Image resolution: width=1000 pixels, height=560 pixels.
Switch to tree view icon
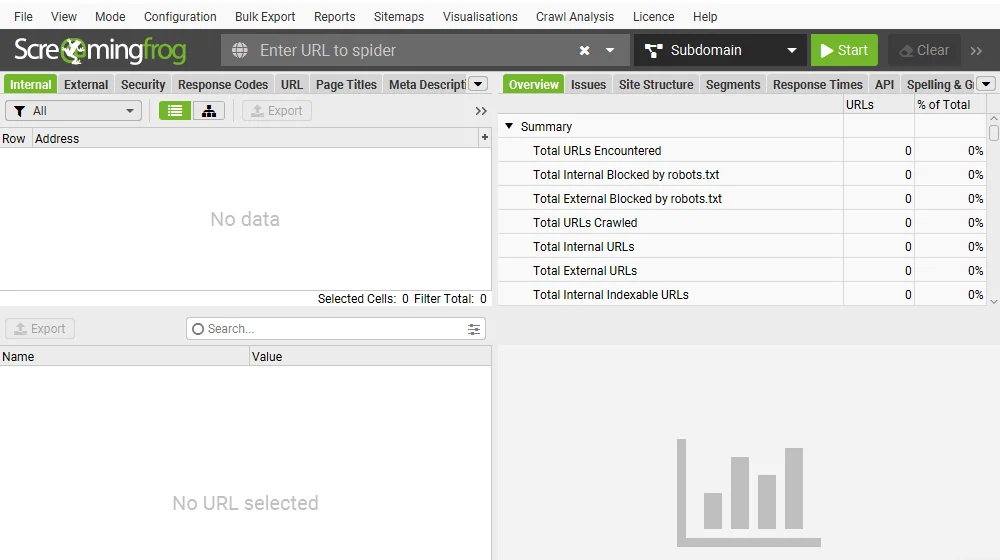click(x=209, y=111)
